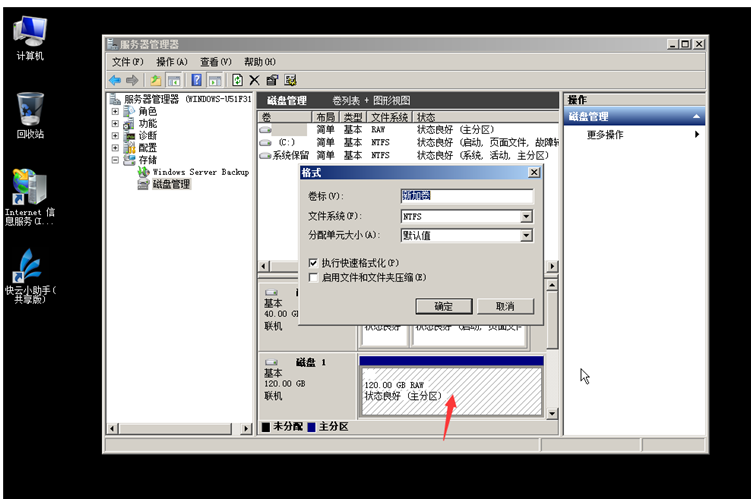Click the volume label (卷标) text field
The width and height of the screenshot is (751, 499).
(465, 196)
